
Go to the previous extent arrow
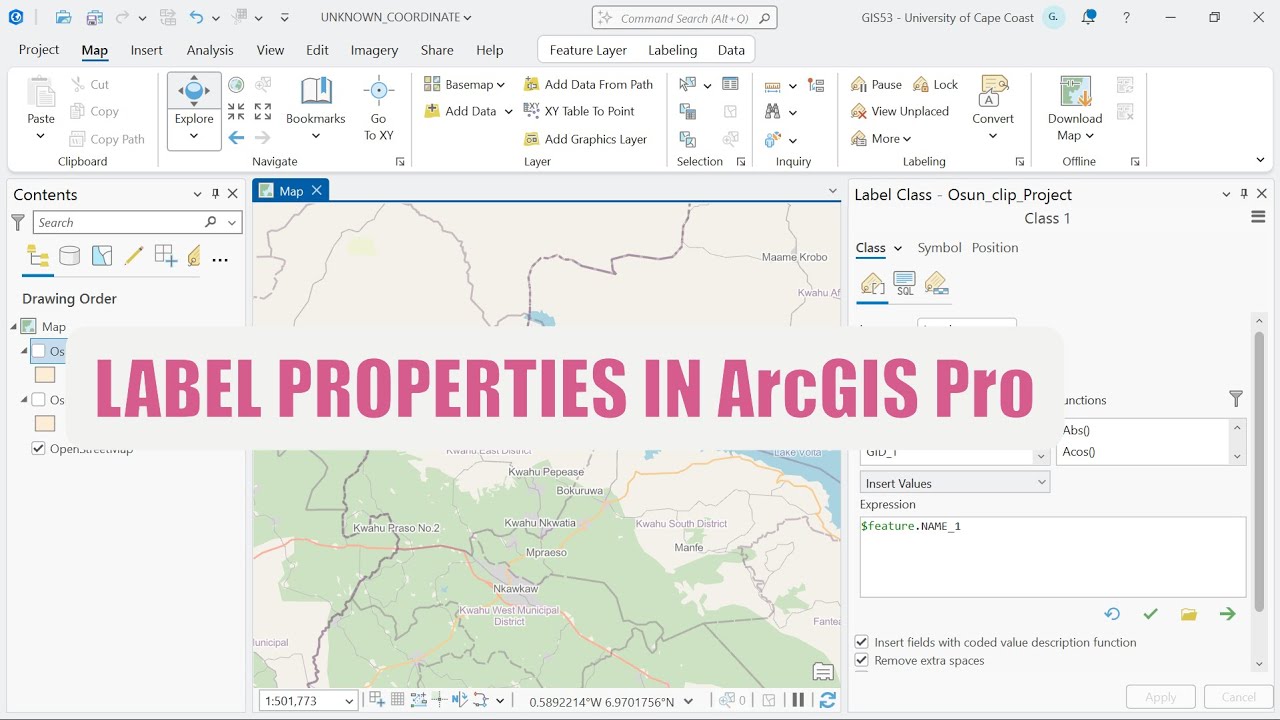click(236, 138)
